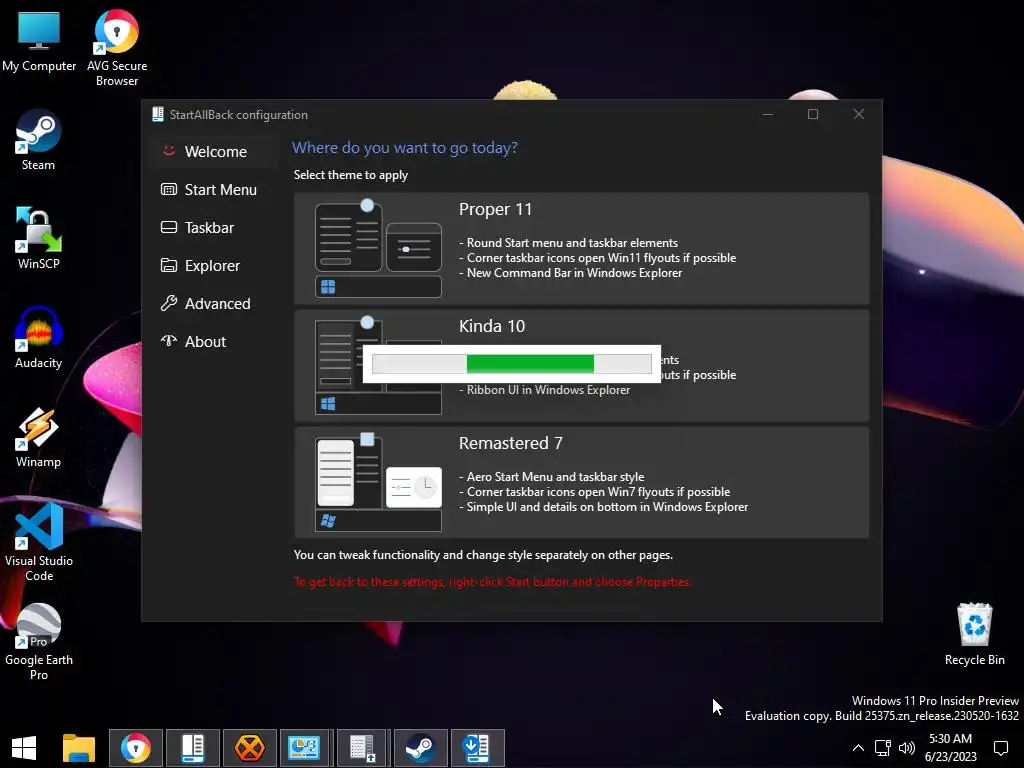Select the WinSCP desktop shortcut

[x=39, y=238]
